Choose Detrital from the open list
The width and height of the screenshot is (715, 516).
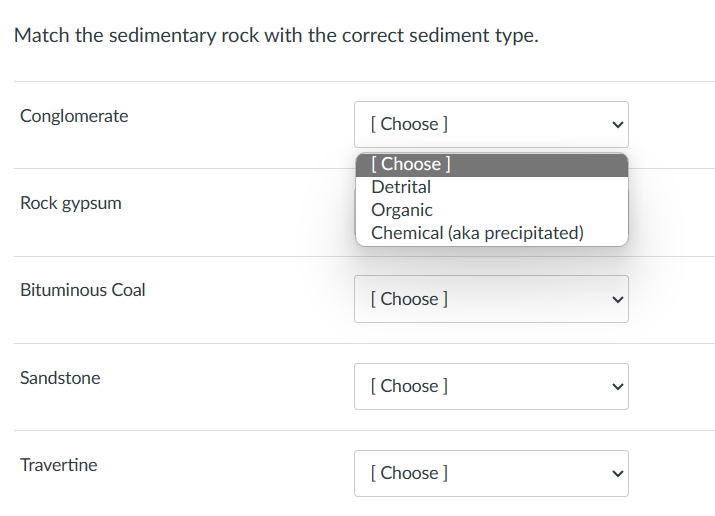(401, 187)
